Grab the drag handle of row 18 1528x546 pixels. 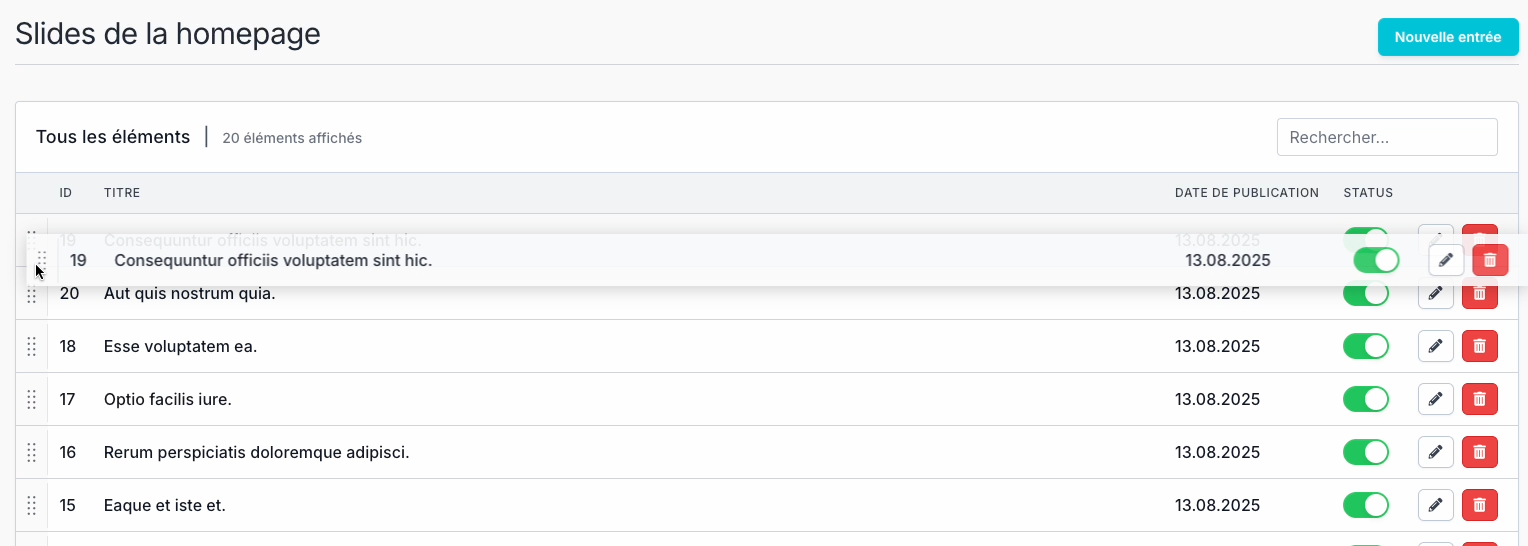(x=31, y=346)
